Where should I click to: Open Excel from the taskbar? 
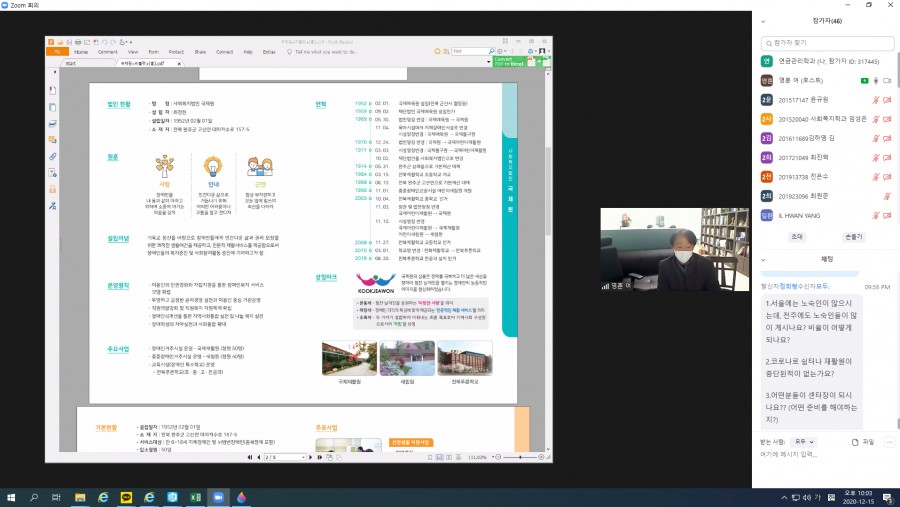click(195, 497)
